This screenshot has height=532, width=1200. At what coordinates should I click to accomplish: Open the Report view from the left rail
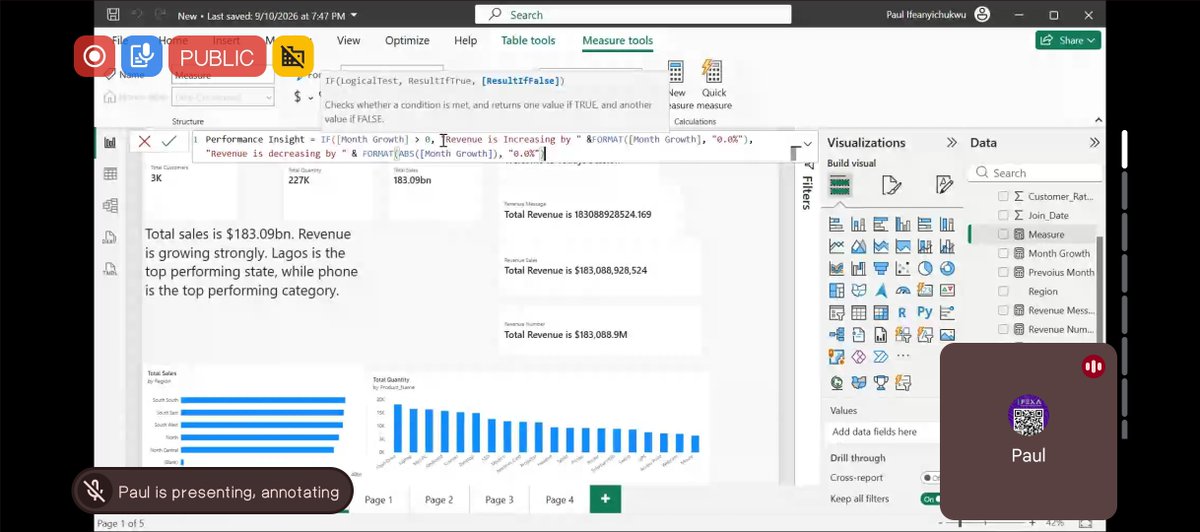click(110, 142)
